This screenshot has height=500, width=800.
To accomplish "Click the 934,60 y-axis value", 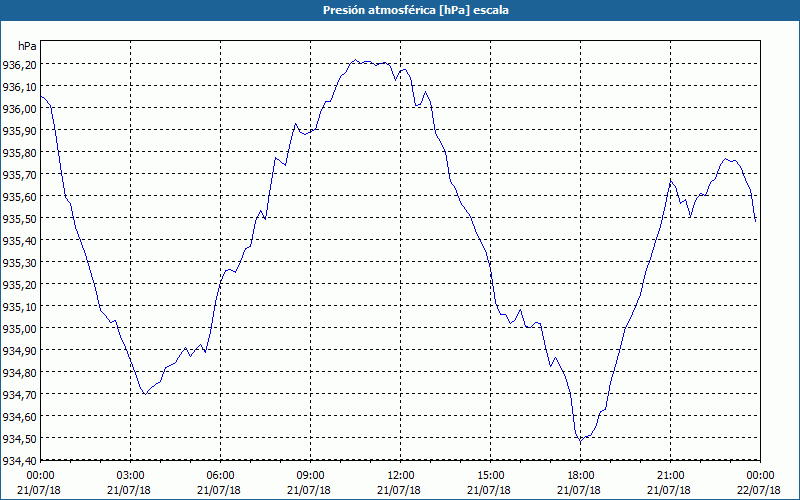I will [20, 416].
